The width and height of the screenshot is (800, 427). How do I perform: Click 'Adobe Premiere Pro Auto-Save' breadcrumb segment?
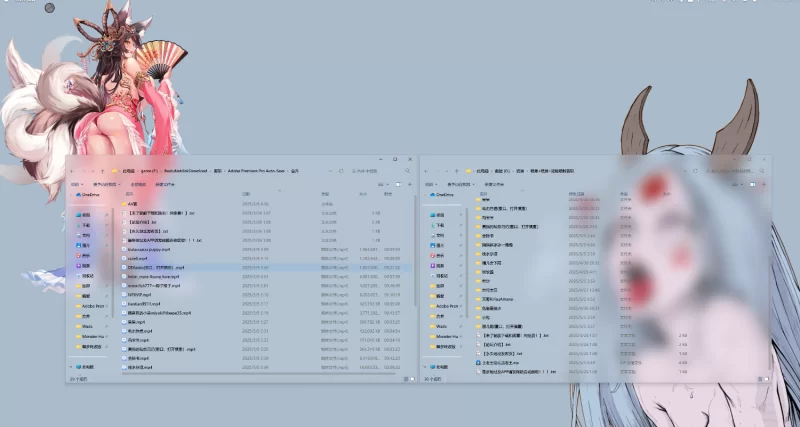click(x=257, y=171)
